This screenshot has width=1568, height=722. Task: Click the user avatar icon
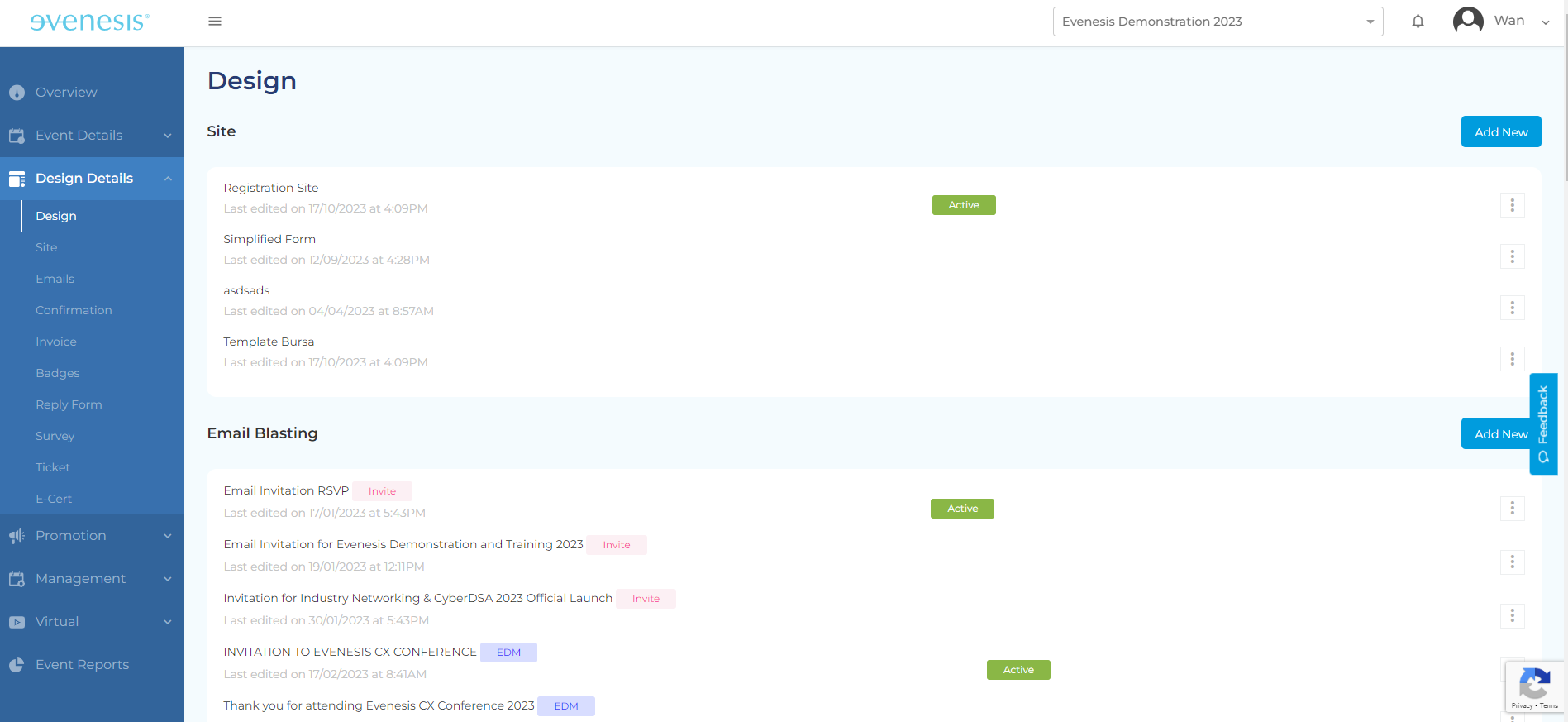pos(1468,21)
